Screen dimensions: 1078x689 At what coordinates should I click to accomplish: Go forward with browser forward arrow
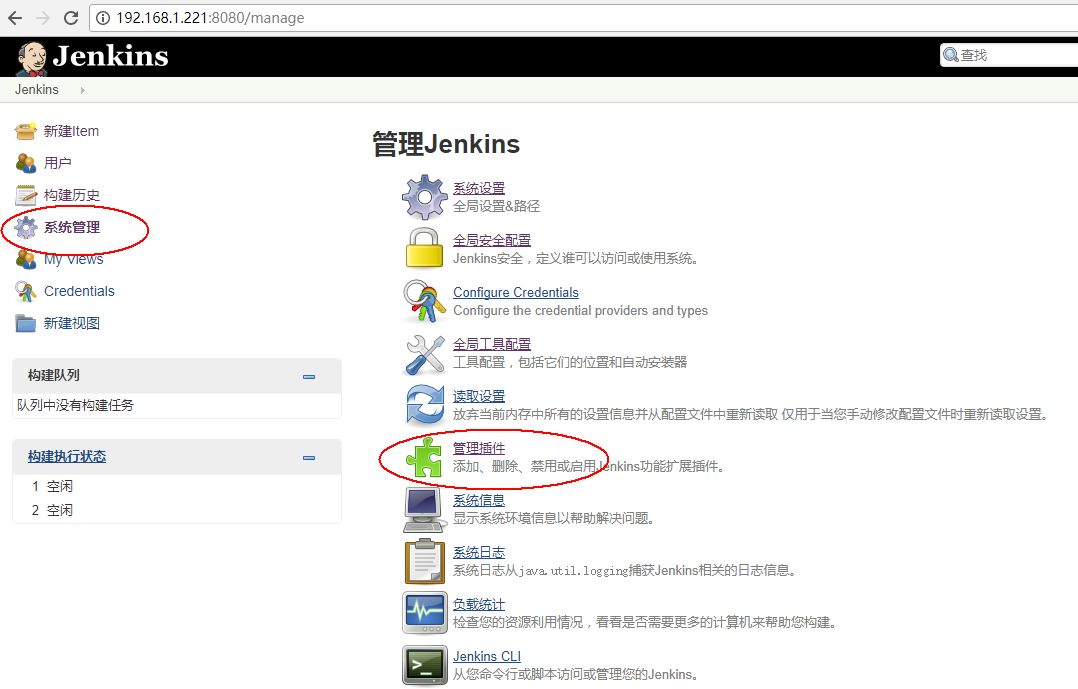coord(43,18)
